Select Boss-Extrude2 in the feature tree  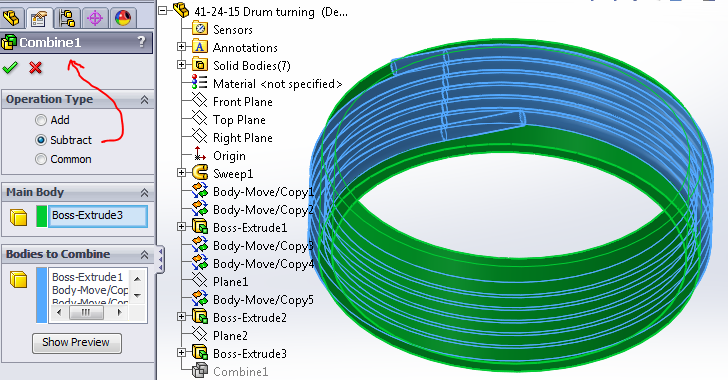pos(249,318)
